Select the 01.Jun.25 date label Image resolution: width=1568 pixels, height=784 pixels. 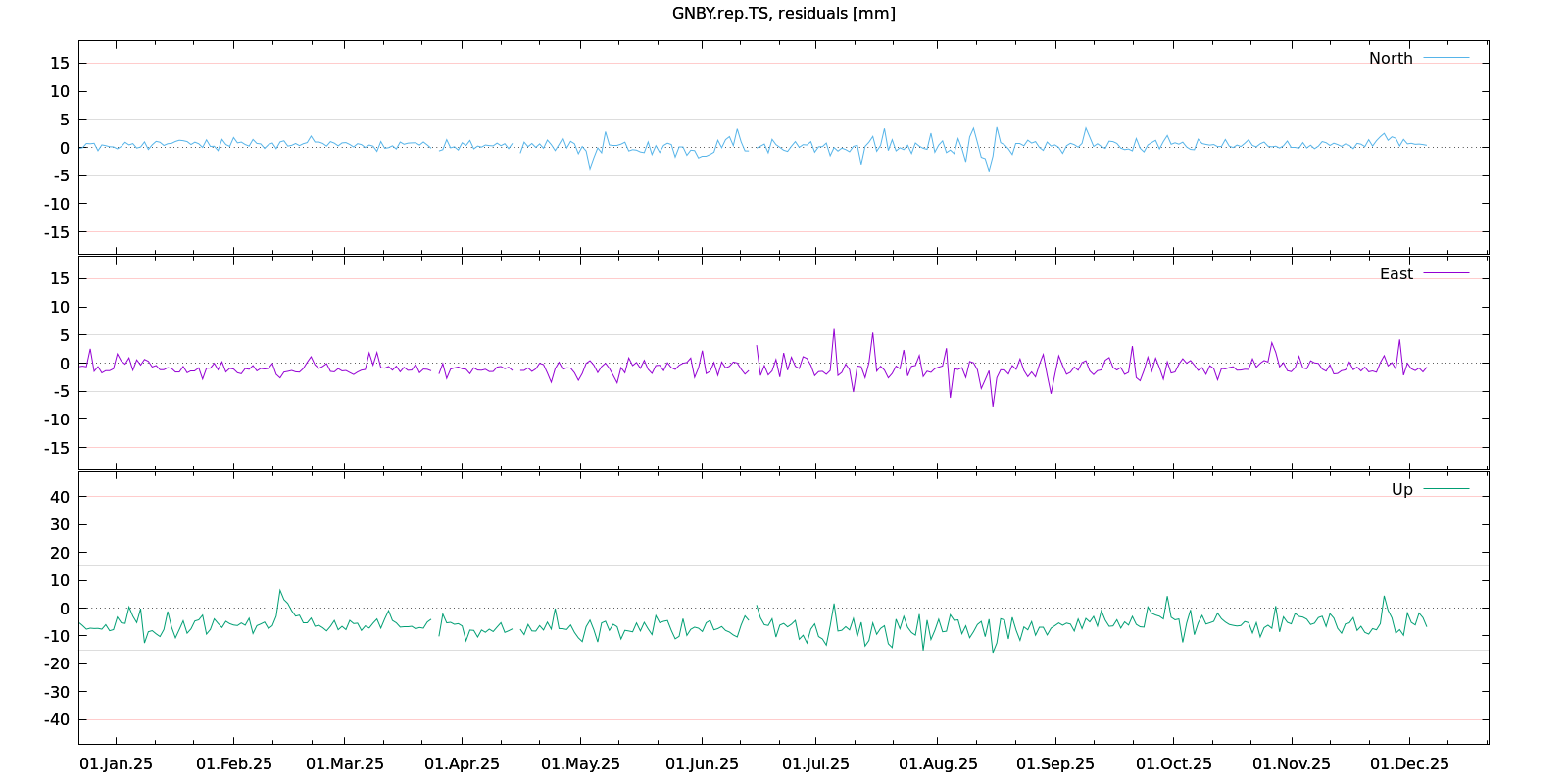click(x=702, y=764)
